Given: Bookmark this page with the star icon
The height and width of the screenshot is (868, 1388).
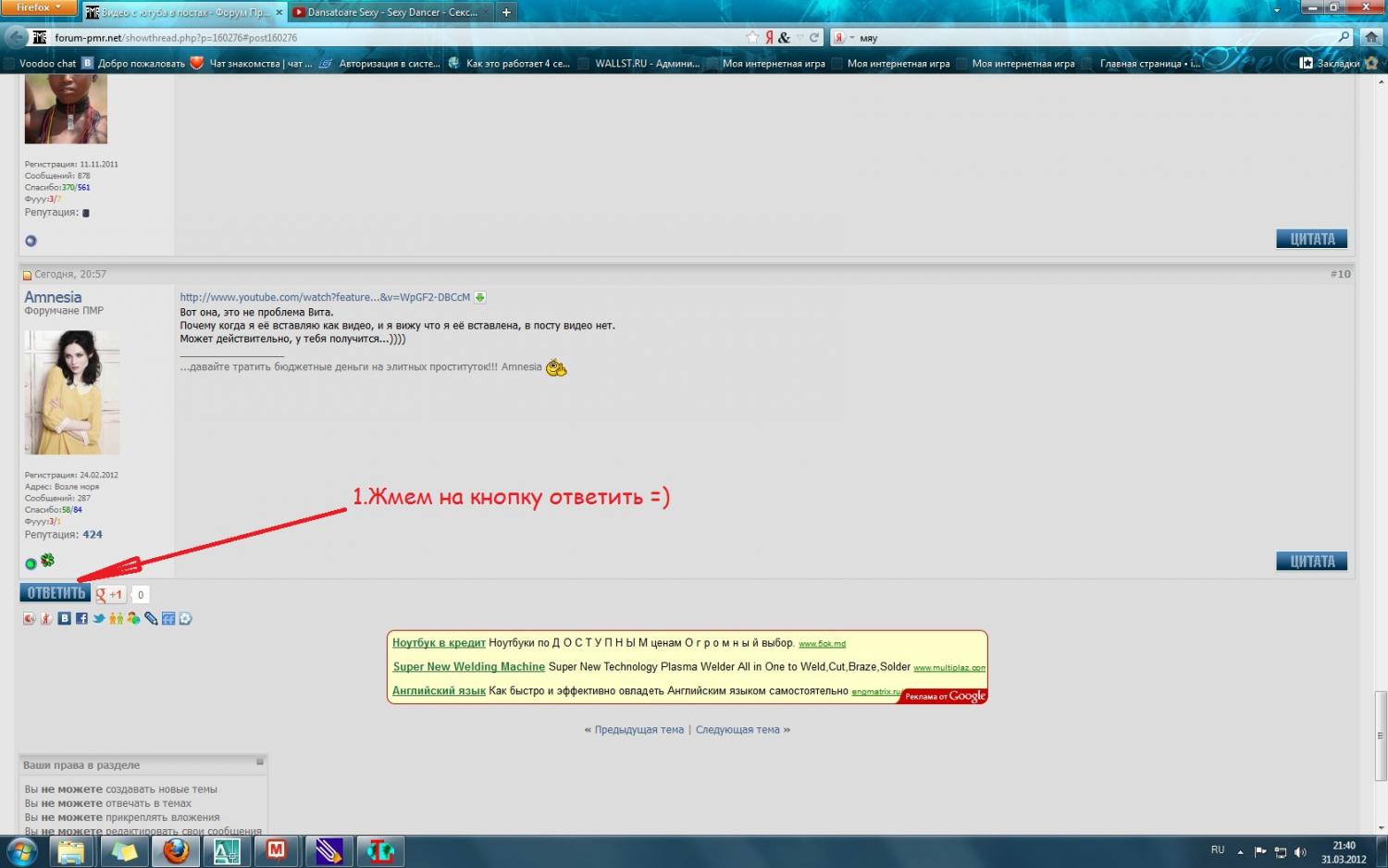Looking at the screenshot, I should pos(752,38).
